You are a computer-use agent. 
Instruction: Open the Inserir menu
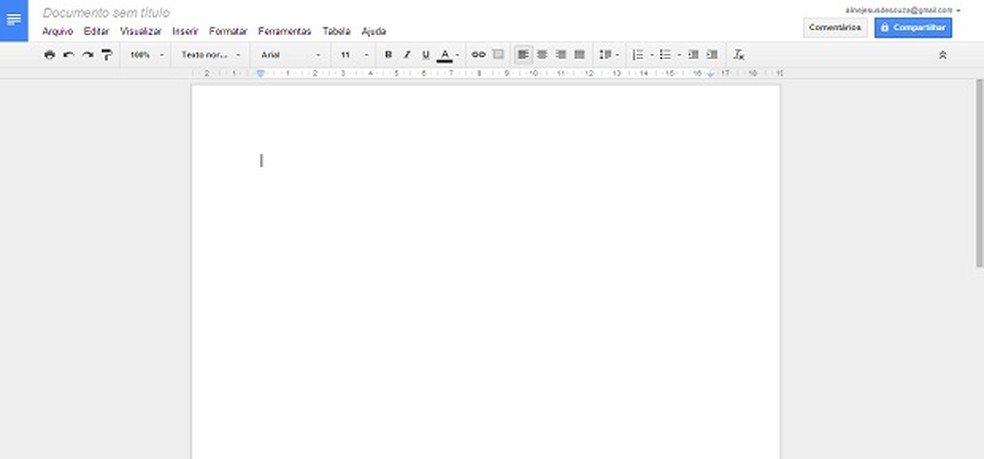[x=186, y=31]
